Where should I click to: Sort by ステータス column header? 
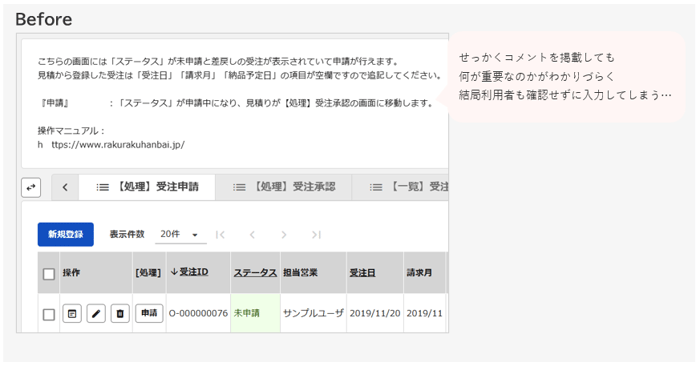(255, 272)
